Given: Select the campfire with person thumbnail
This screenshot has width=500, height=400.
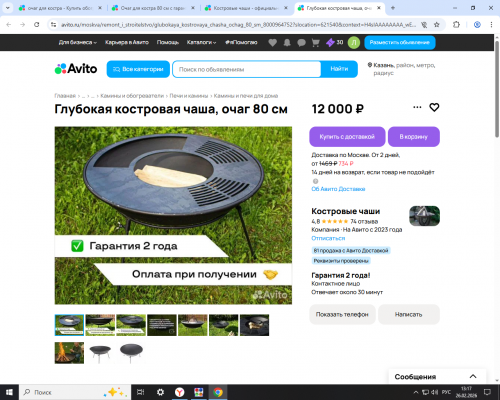Looking at the screenshot, I should coord(69,353).
